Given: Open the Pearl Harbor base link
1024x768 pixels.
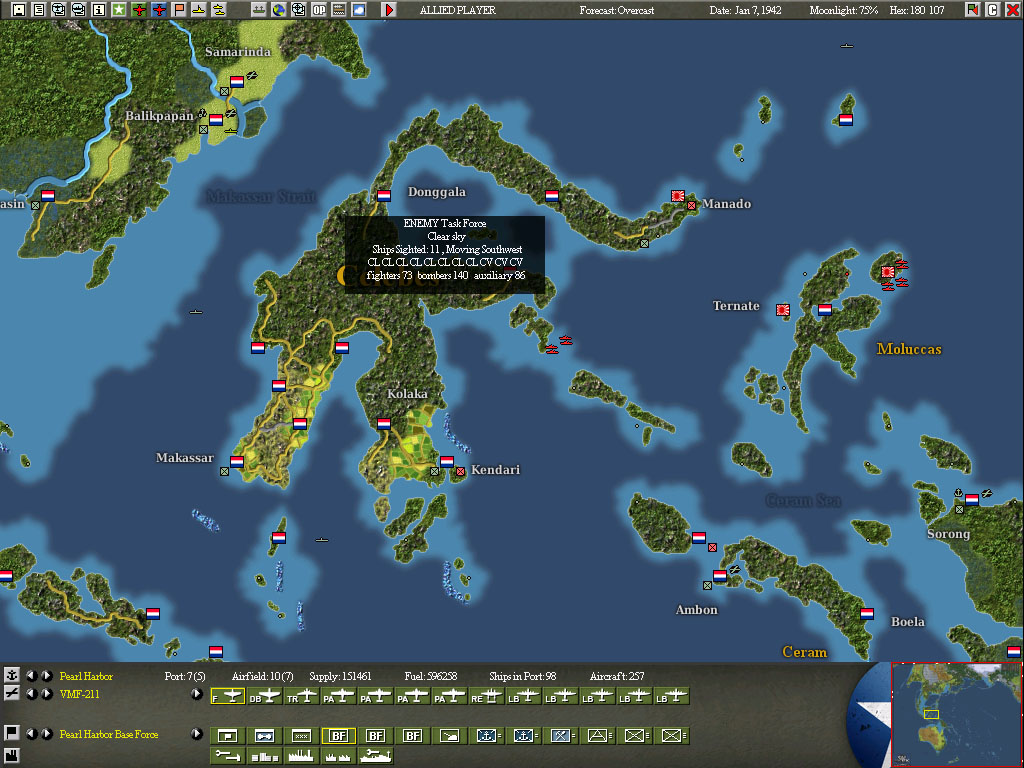Looking at the screenshot, I should (x=86, y=676).
